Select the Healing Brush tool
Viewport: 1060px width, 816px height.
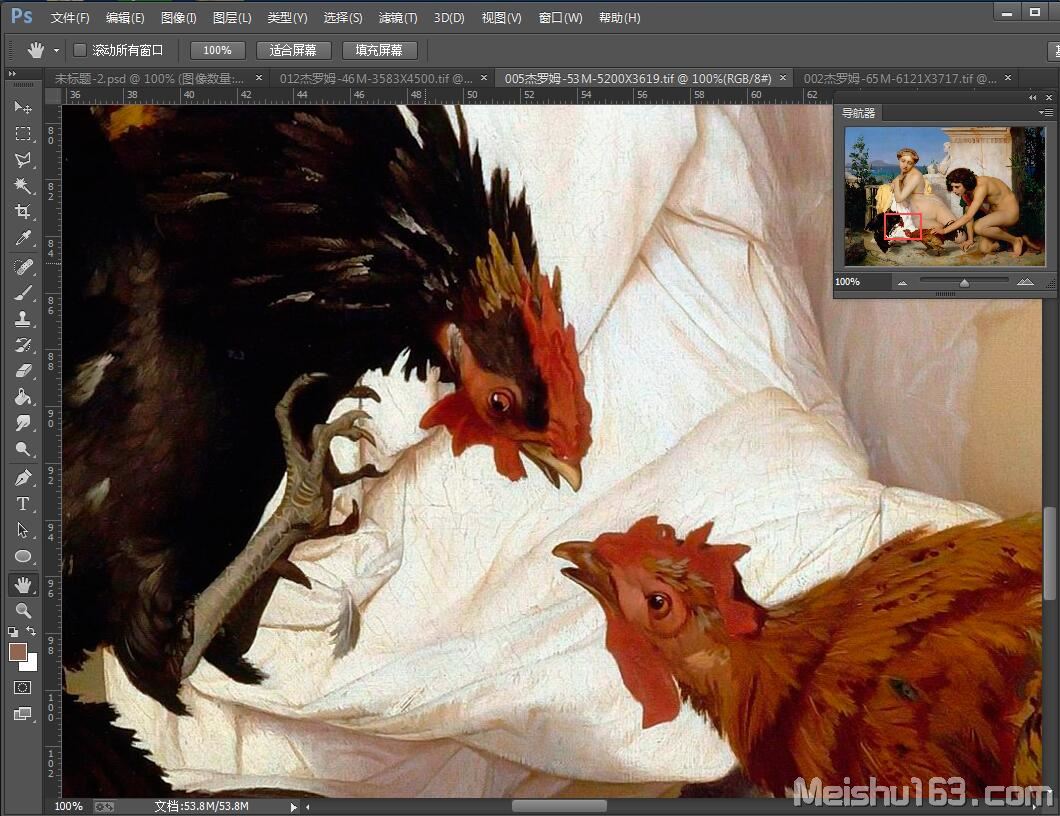point(22,267)
